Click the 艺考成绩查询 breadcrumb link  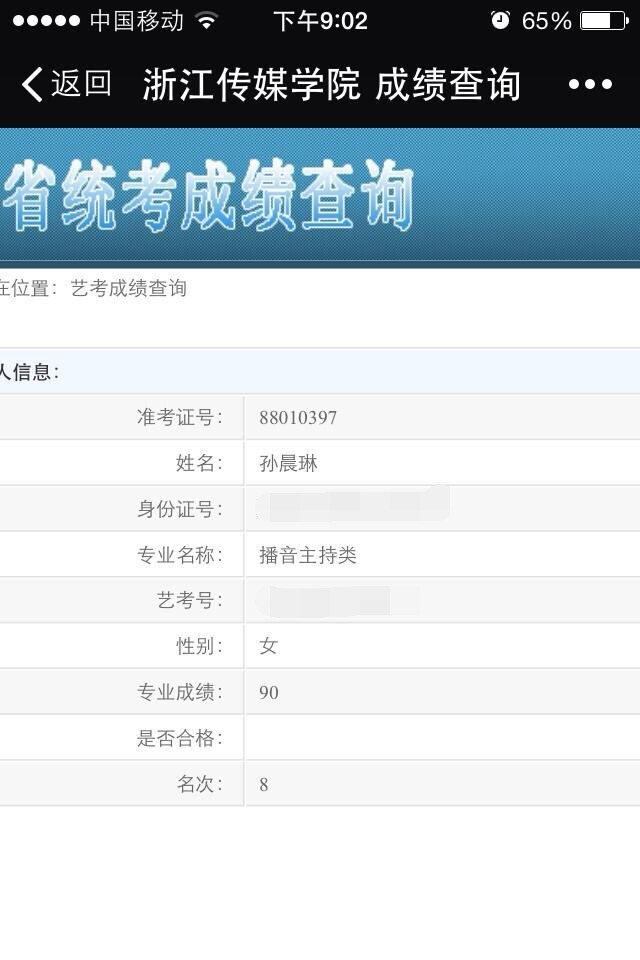(x=128, y=288)
